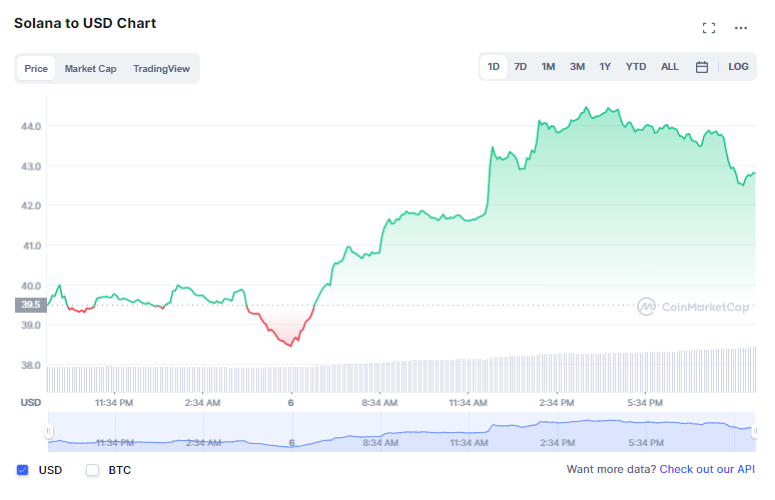Select the 1D time range
775x500 pixels.
point(493,67)
